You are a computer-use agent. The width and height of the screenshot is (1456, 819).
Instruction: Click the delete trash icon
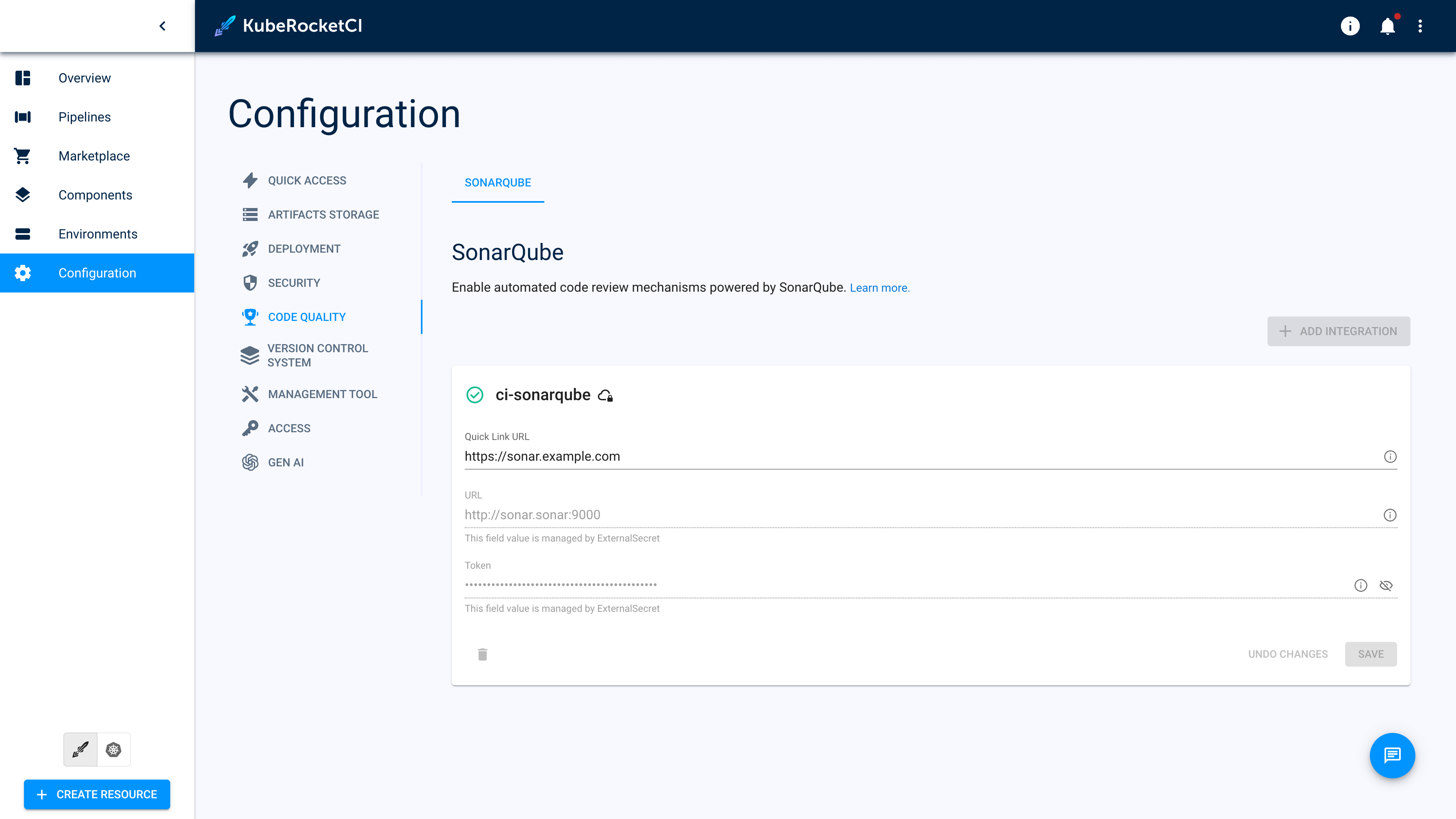coord(483,654)
